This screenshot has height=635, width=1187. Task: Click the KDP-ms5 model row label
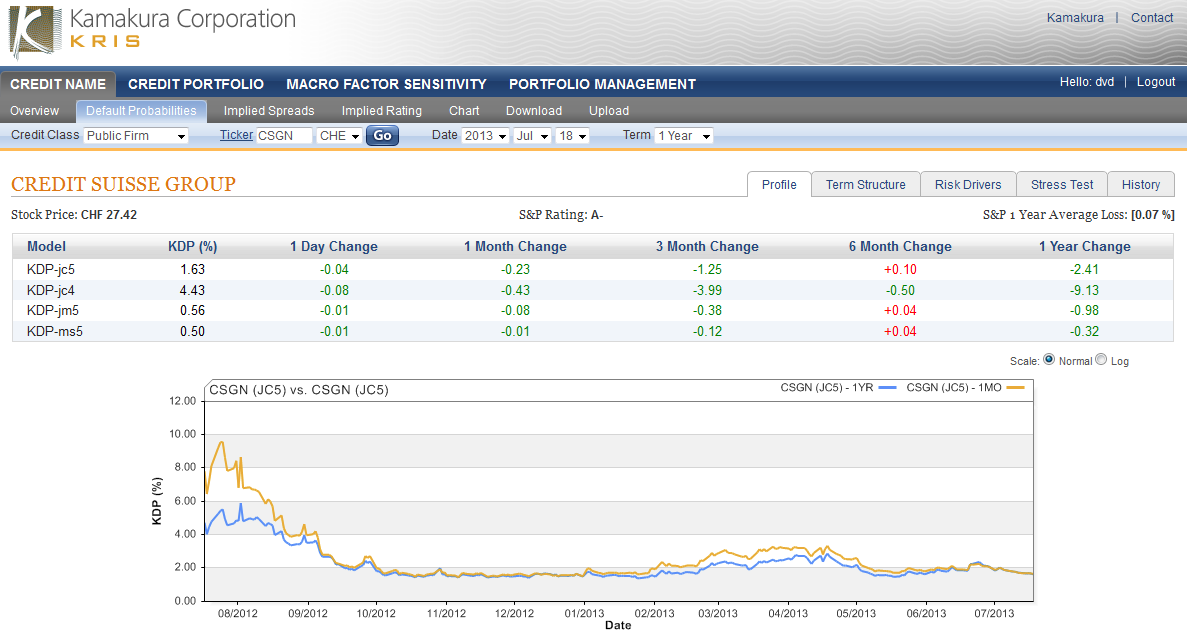(55, 332)
